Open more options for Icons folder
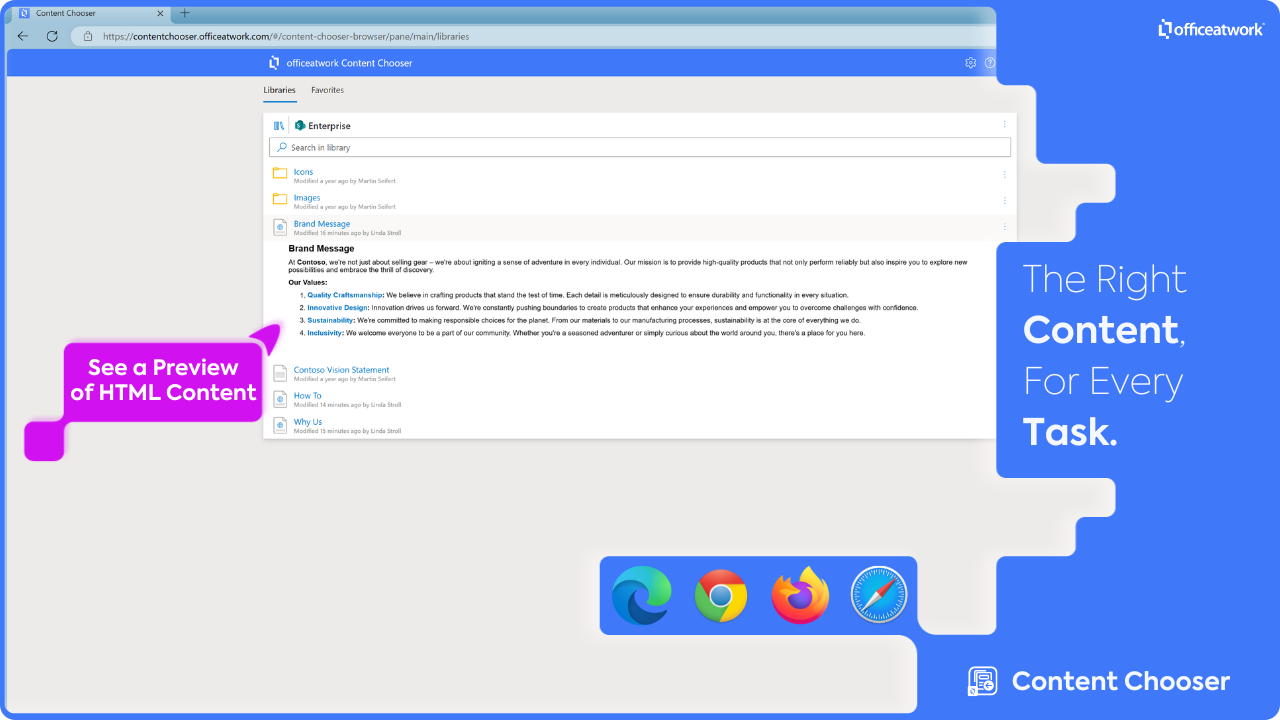Screen dimensions: 1280x720 [1005, 174]
